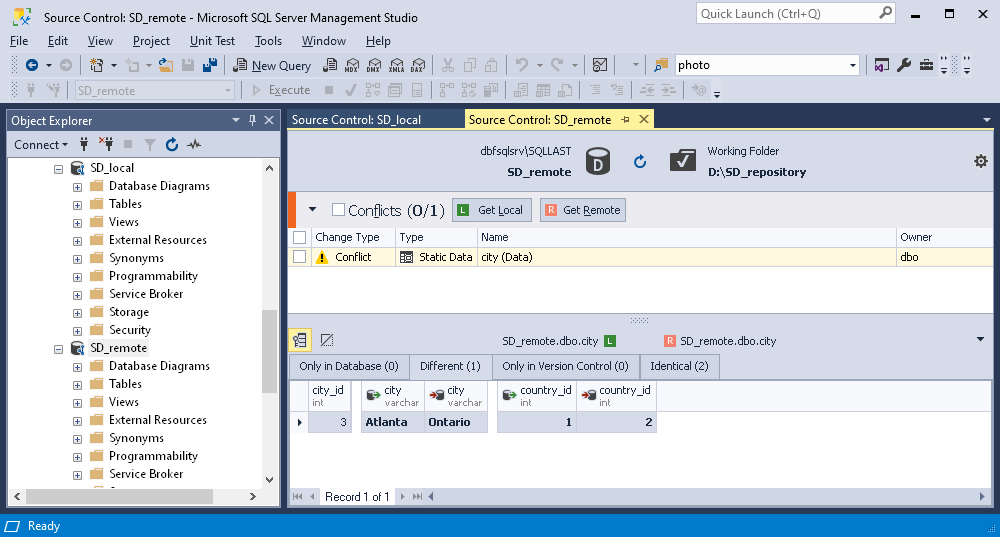This screenshot has width=1000, height=537.
Task: Click the navigate backward arrow icon
Action: coord(31,65)
